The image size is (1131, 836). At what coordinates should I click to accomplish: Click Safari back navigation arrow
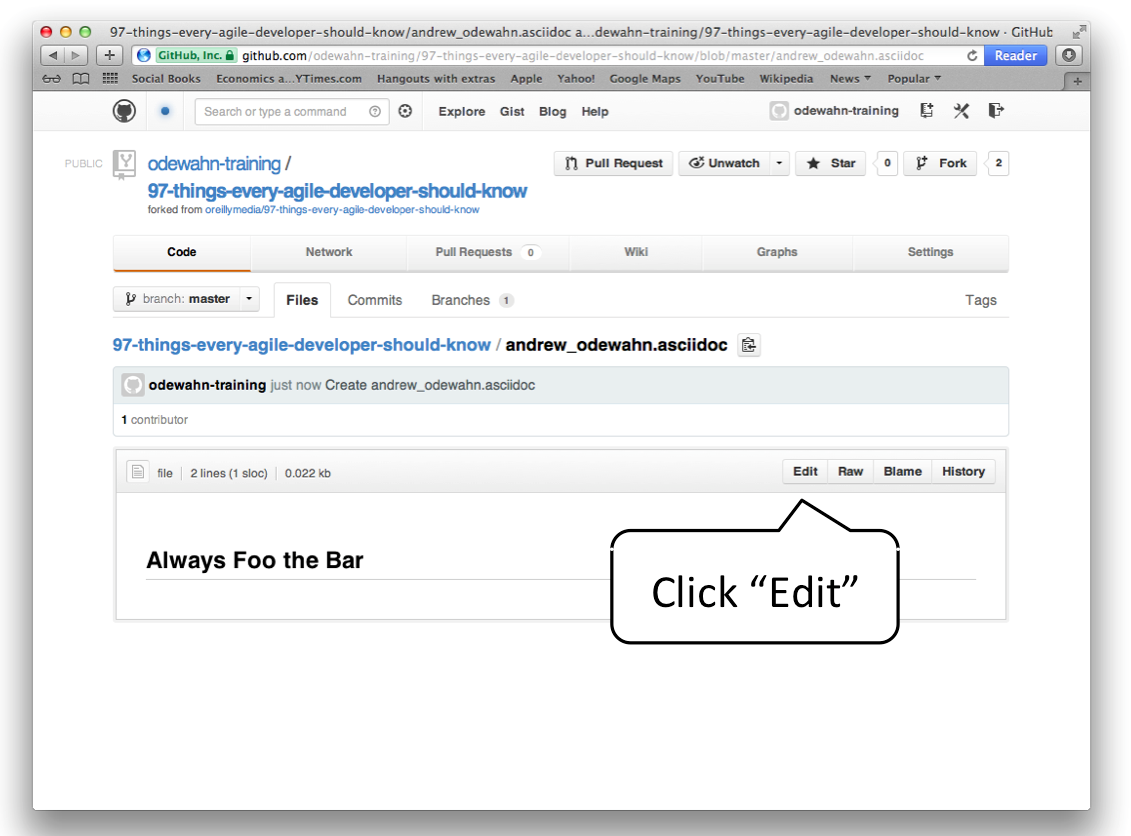[53, 55]
